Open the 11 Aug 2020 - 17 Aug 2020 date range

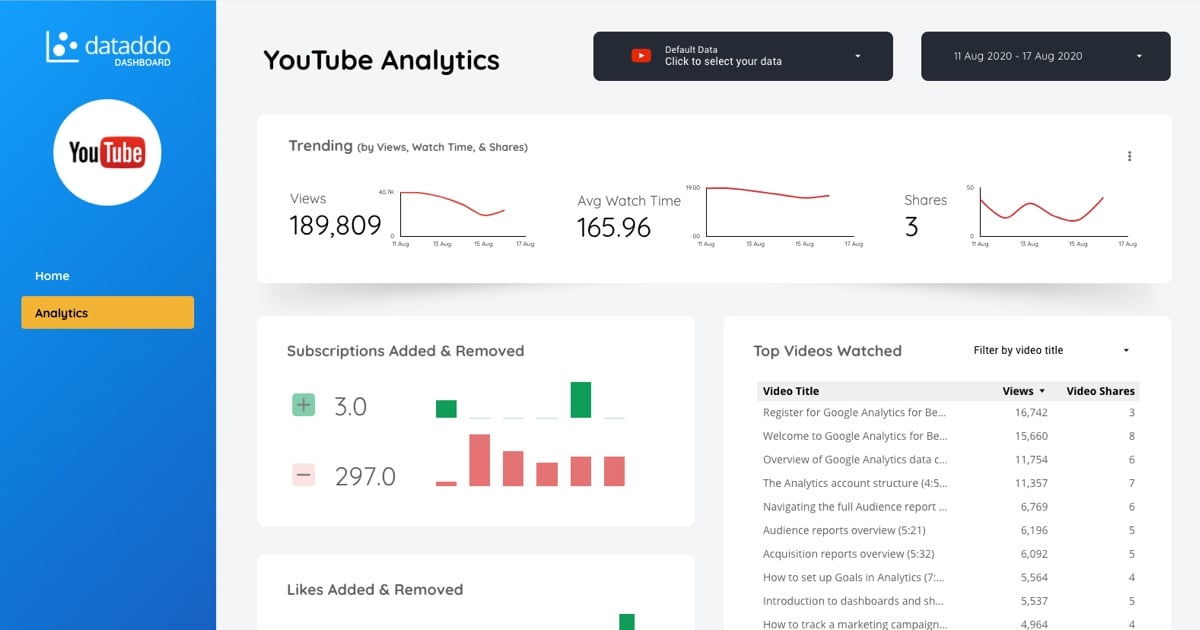[1045, 56]
